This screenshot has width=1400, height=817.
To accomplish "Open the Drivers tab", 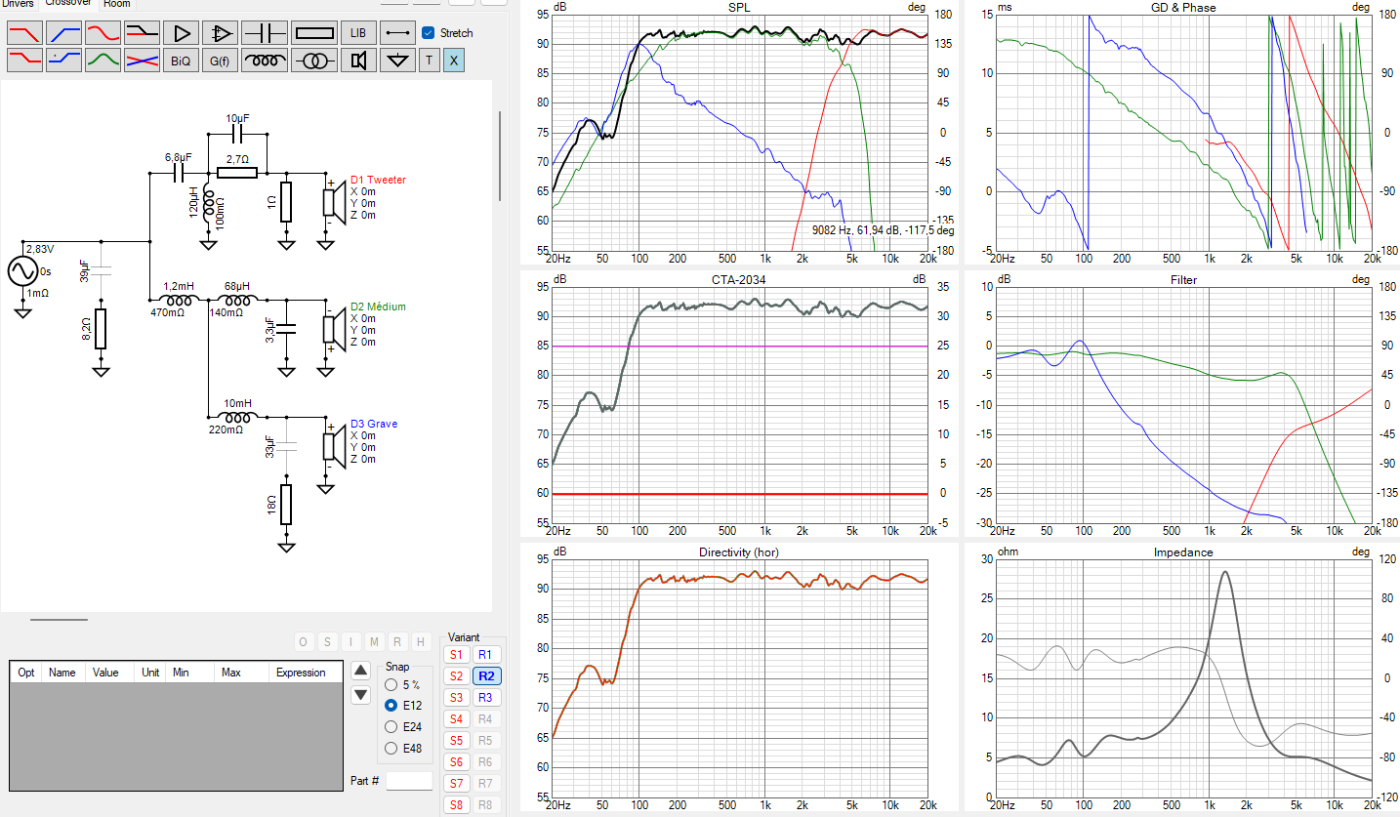I will [18, 4].
